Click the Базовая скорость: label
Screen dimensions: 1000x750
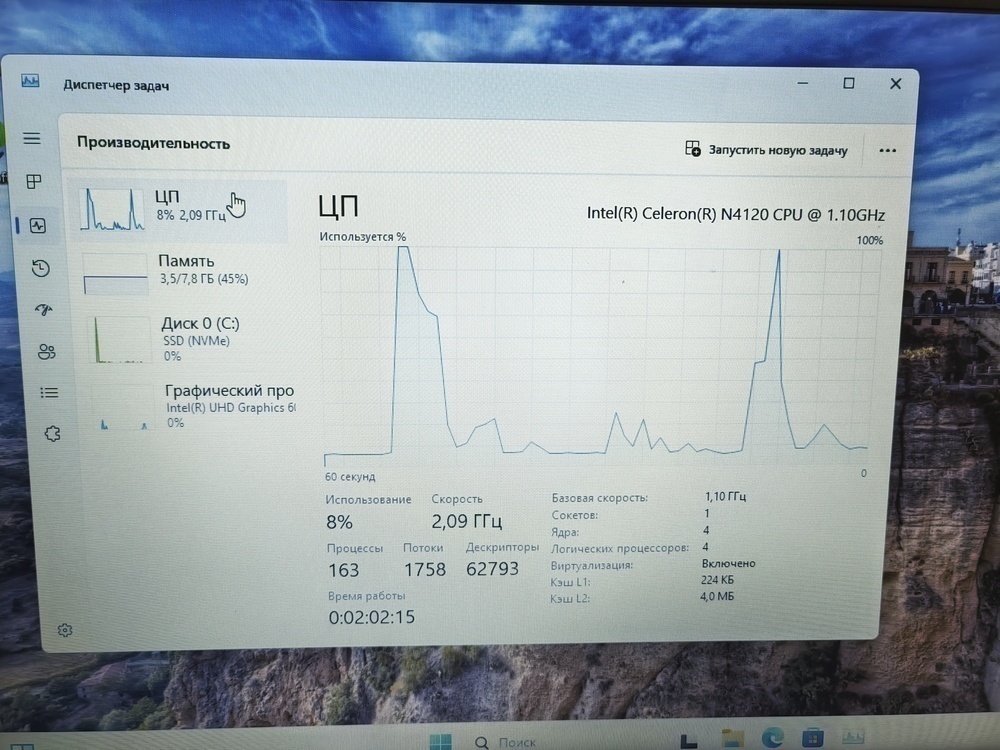pos(599,497)
